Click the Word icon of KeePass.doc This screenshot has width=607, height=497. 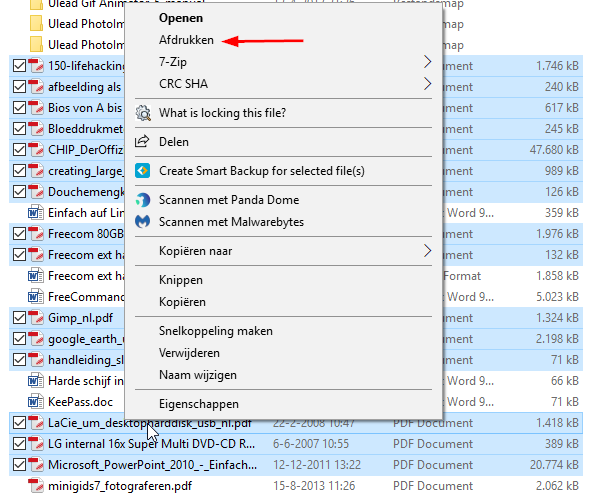[36, 402]
